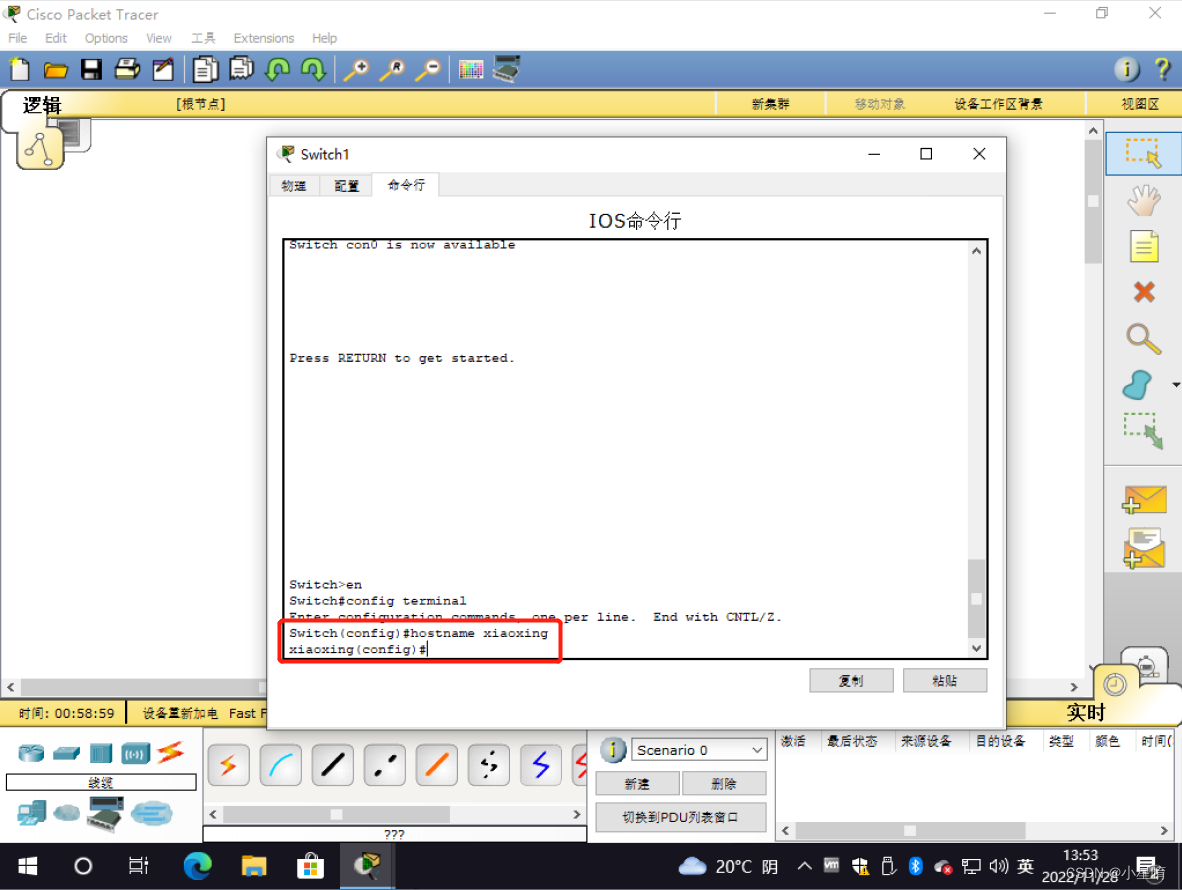This screenshot has height=890, width=1182.
Task: Choose the Place Note tool
Action: [1144, 246]
